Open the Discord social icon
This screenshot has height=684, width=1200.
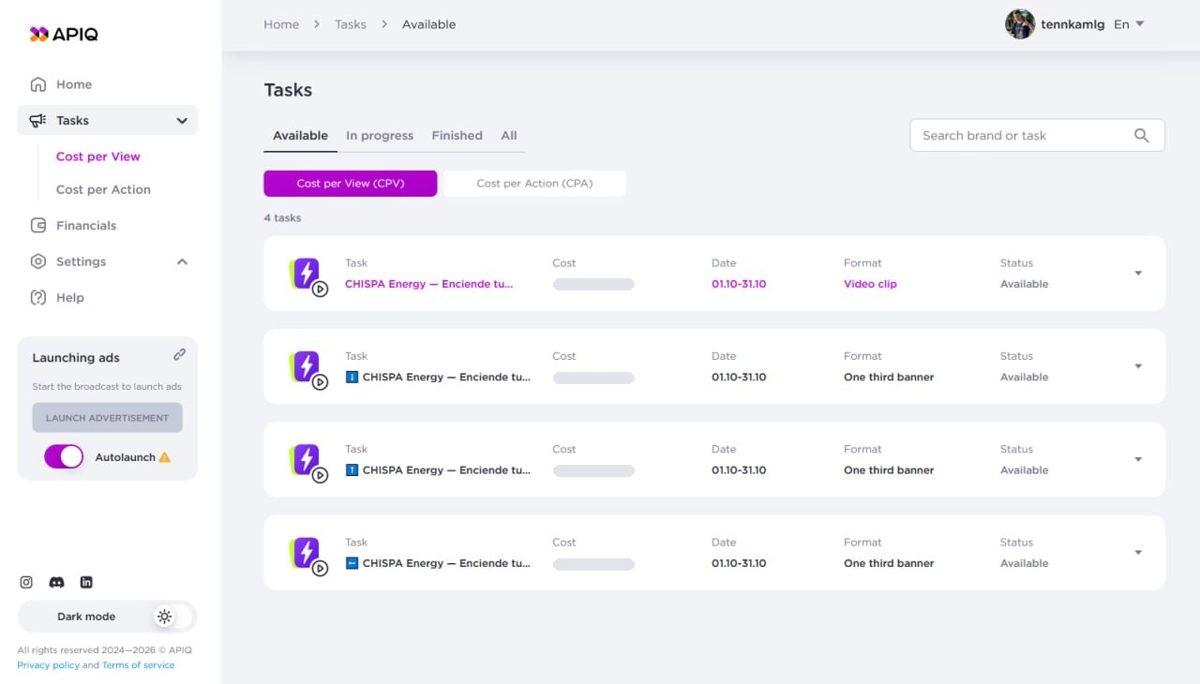[57, 582]
